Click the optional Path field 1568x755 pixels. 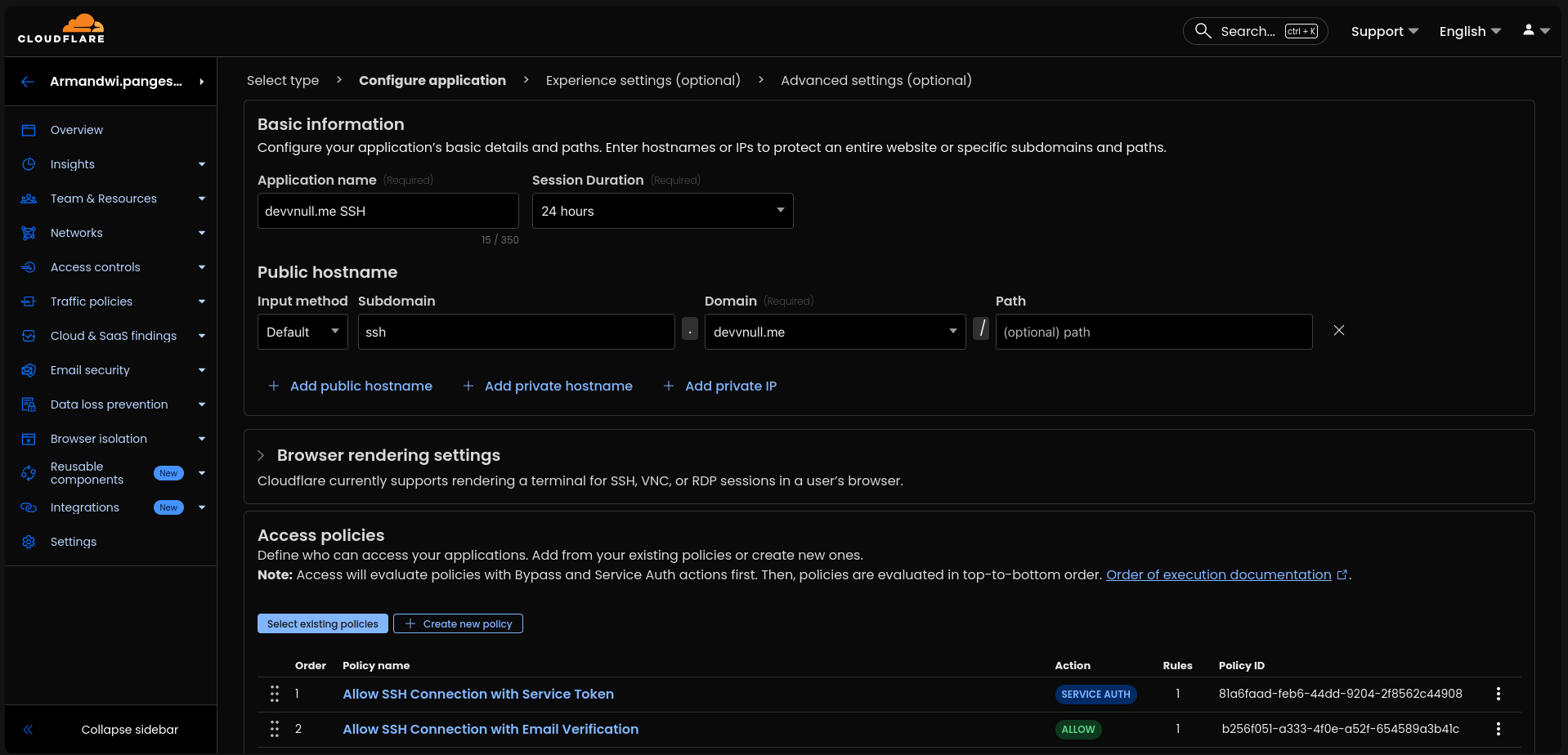point(1154,332)
